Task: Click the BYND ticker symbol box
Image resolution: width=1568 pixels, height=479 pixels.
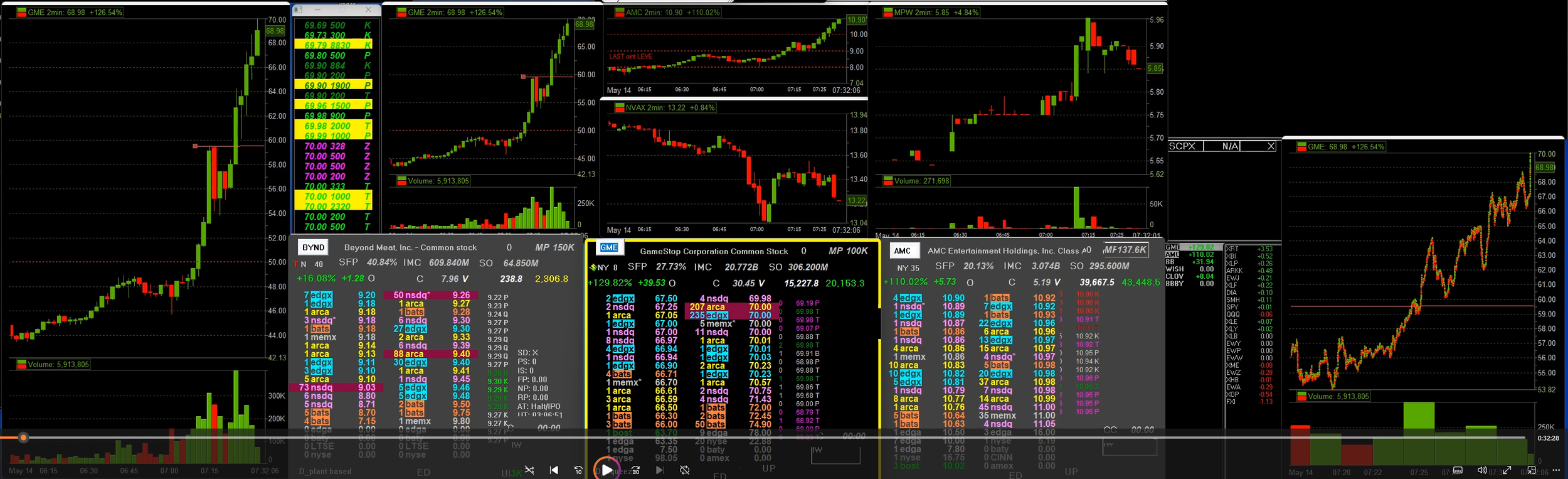Action: (x=313, y=247)
